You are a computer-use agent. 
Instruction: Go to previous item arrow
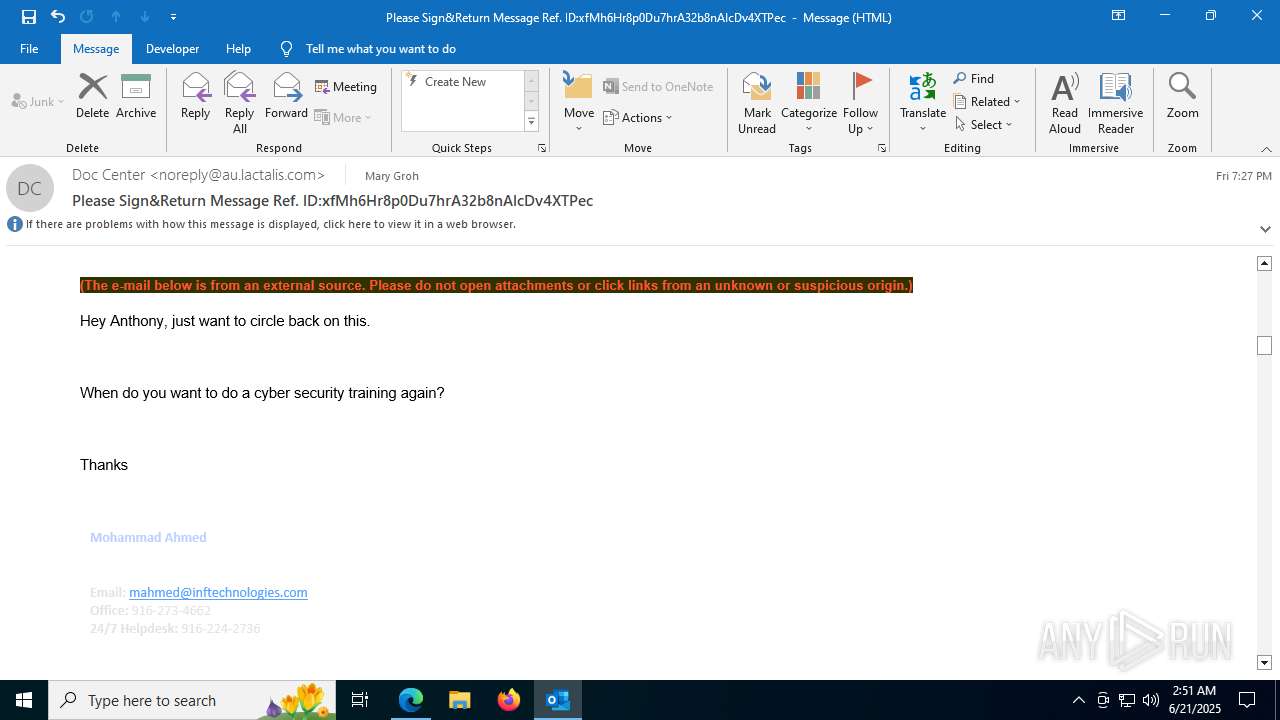coord(116,17)
